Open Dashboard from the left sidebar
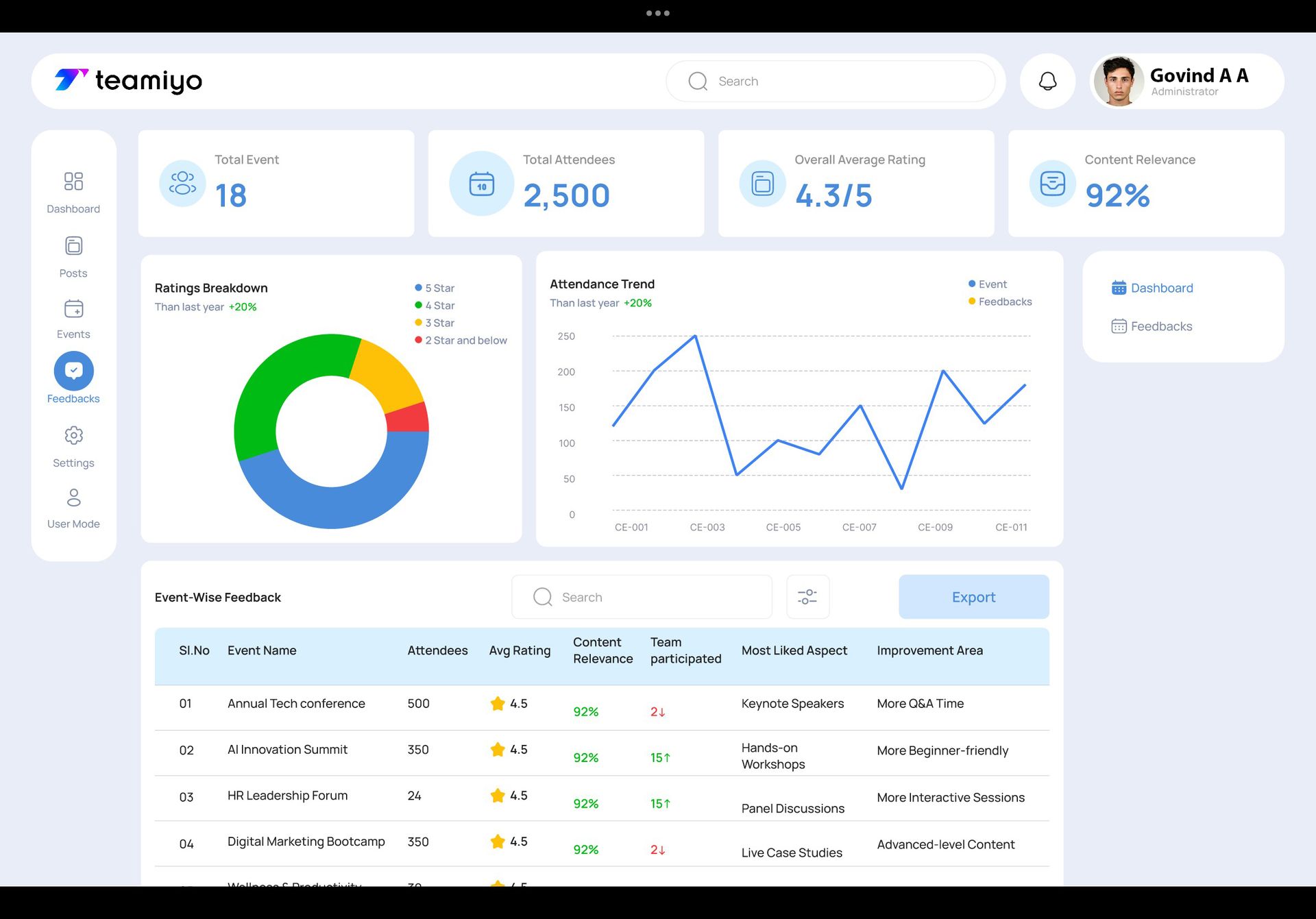This screenshot has width=1316, height=919. click(73, 182)
